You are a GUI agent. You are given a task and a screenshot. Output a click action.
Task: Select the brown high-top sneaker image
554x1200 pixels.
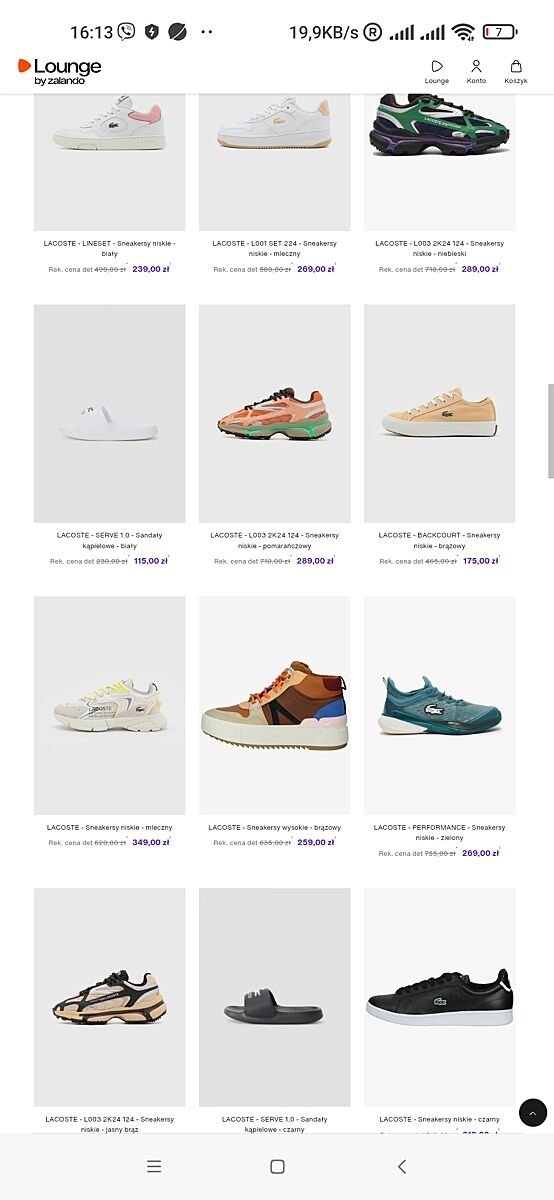[275, 705]
